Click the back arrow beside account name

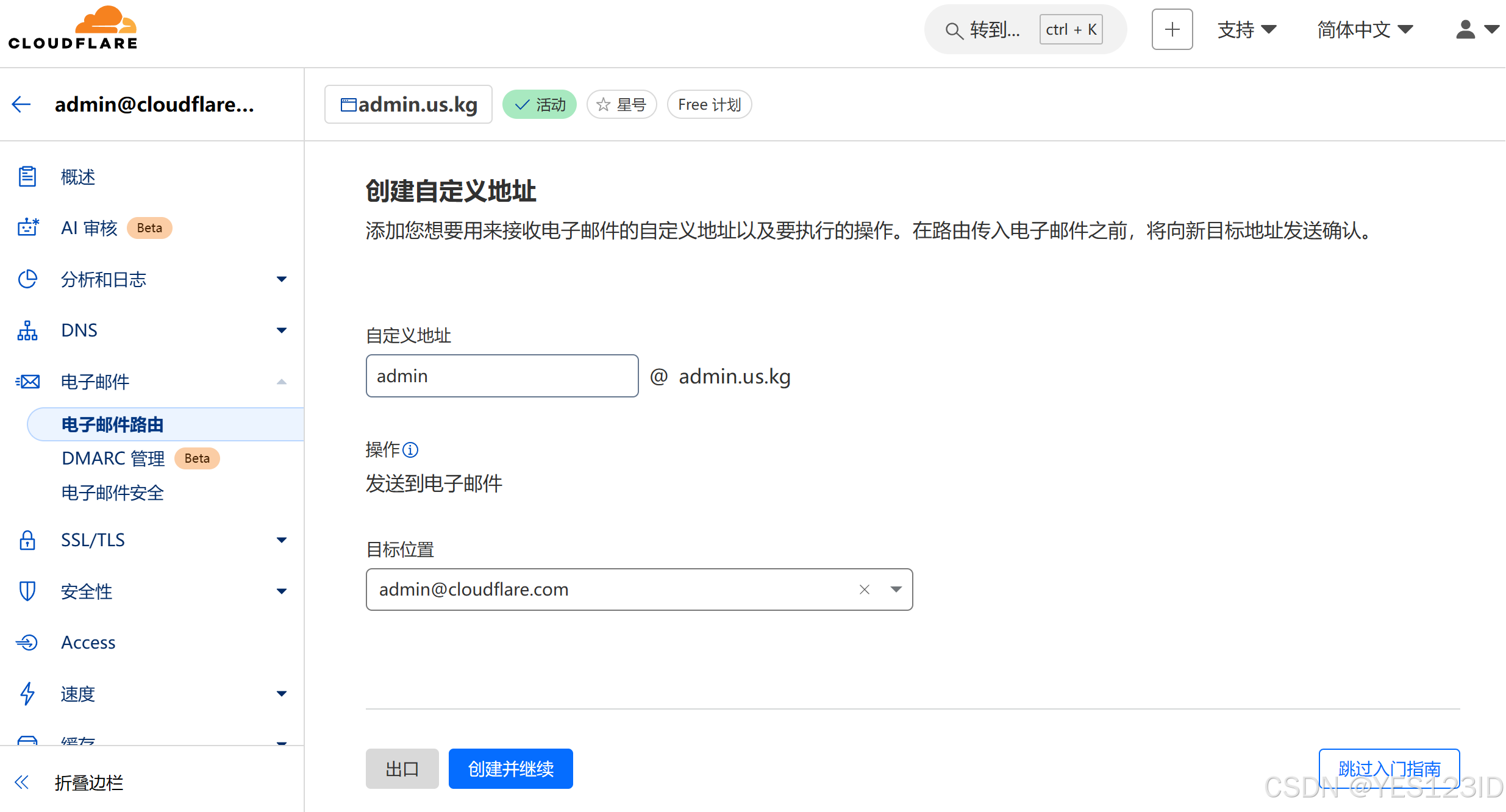click(21, 104)
